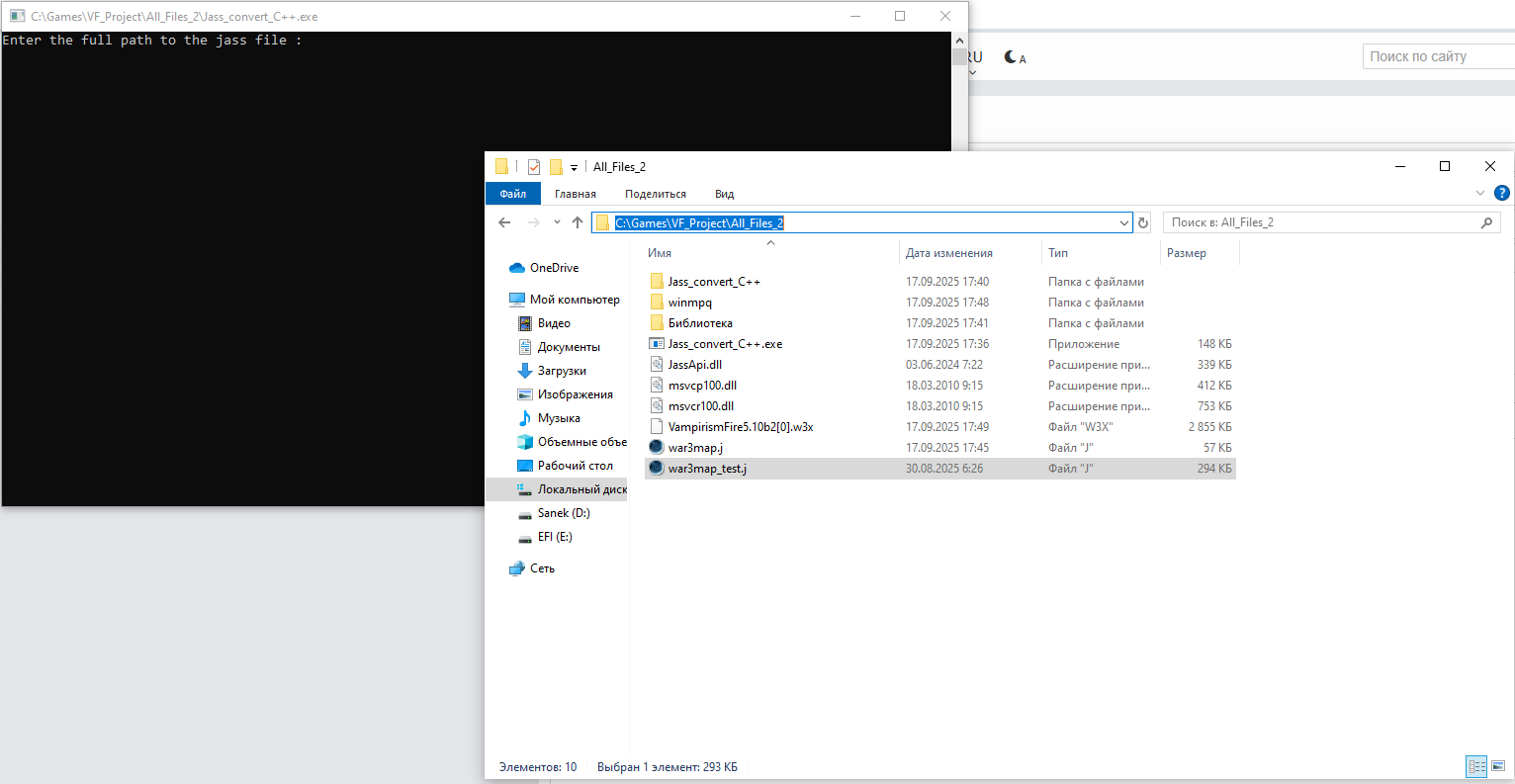
Task: Click the status bar text 'Выбран 1 элемент: 293 КБ'
Action: point(668,767)
